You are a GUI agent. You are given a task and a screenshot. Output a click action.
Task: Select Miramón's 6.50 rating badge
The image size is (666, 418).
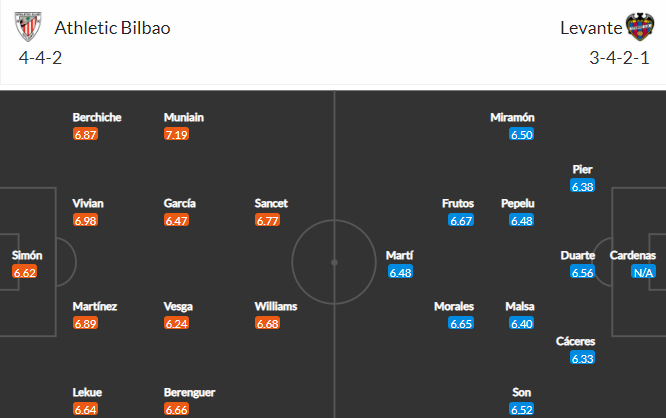[x=522, y=135]
